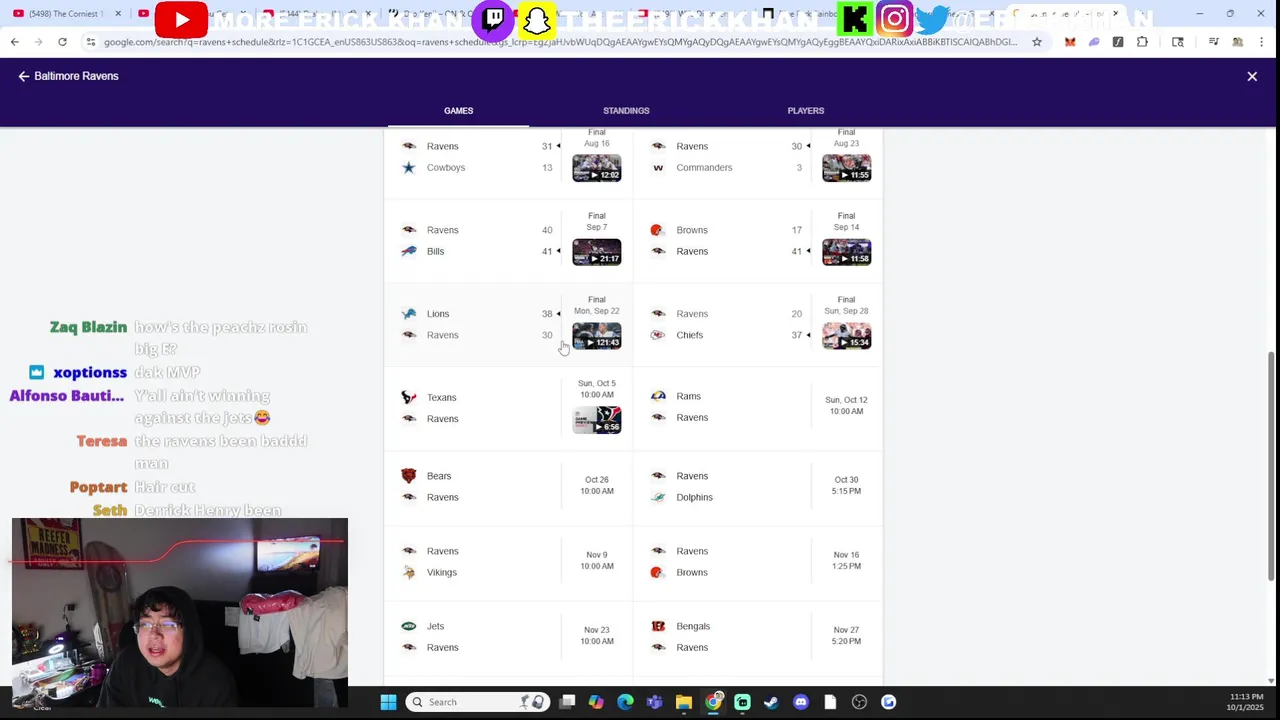Click the Rams team logo
This screenshot has height=720, width=1280.
[x=658, y=396]
